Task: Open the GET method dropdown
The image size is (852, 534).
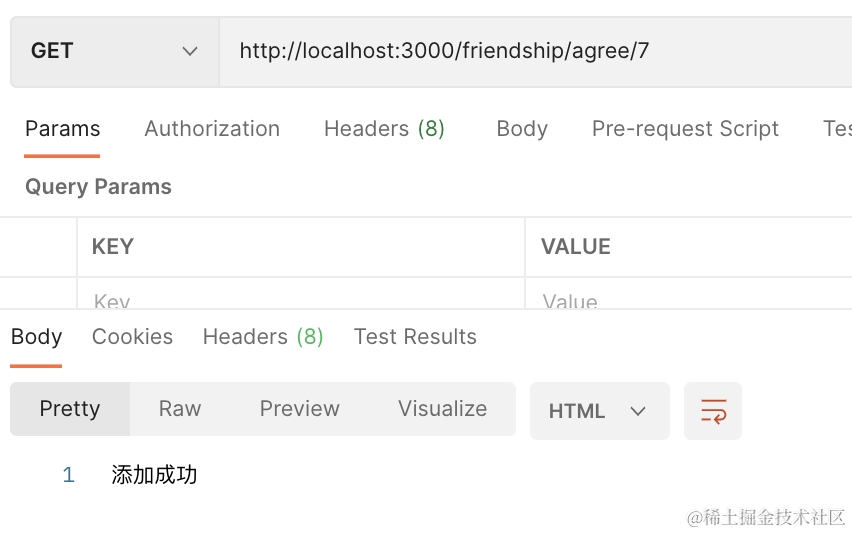Action: pos(114,51)
